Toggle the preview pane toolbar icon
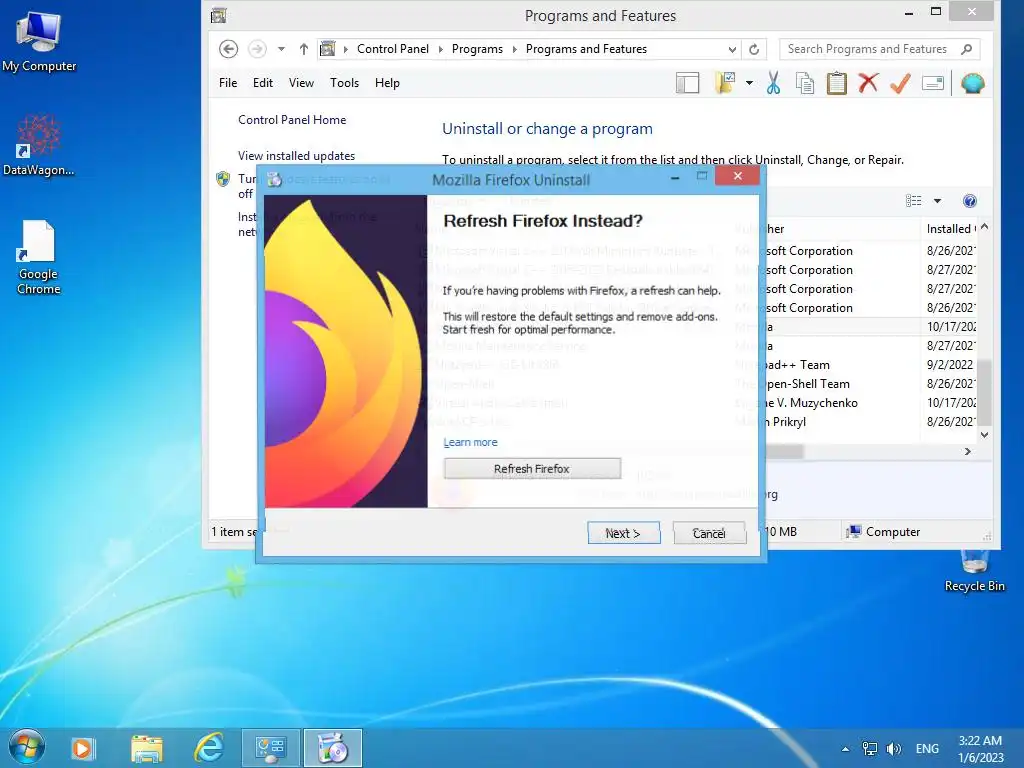This screenshot has height=768, width=1024. point(687,83)
